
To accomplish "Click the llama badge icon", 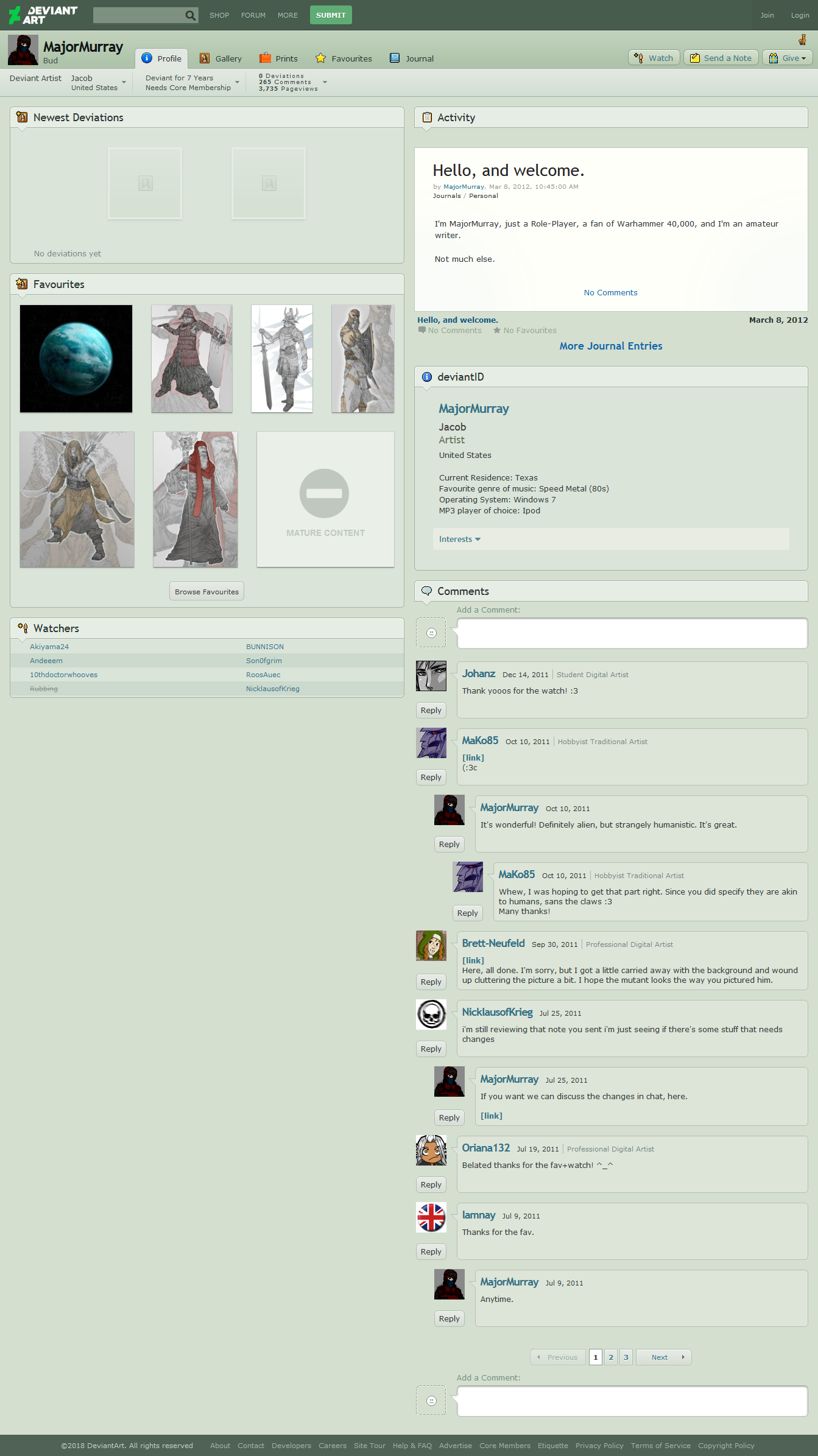I will (802, 40).
